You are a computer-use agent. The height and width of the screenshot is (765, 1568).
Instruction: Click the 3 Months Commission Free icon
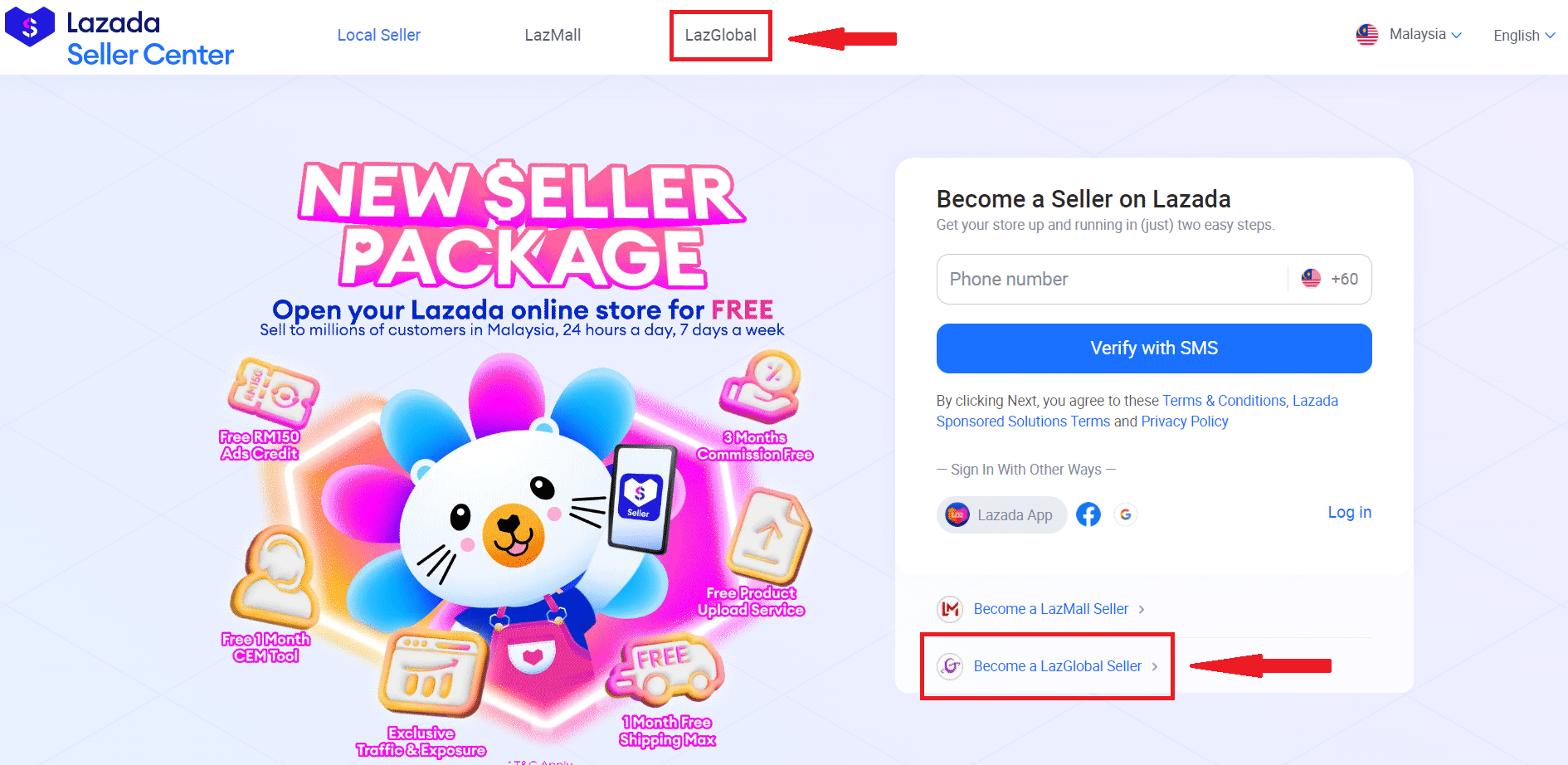(x=761, y=387)
